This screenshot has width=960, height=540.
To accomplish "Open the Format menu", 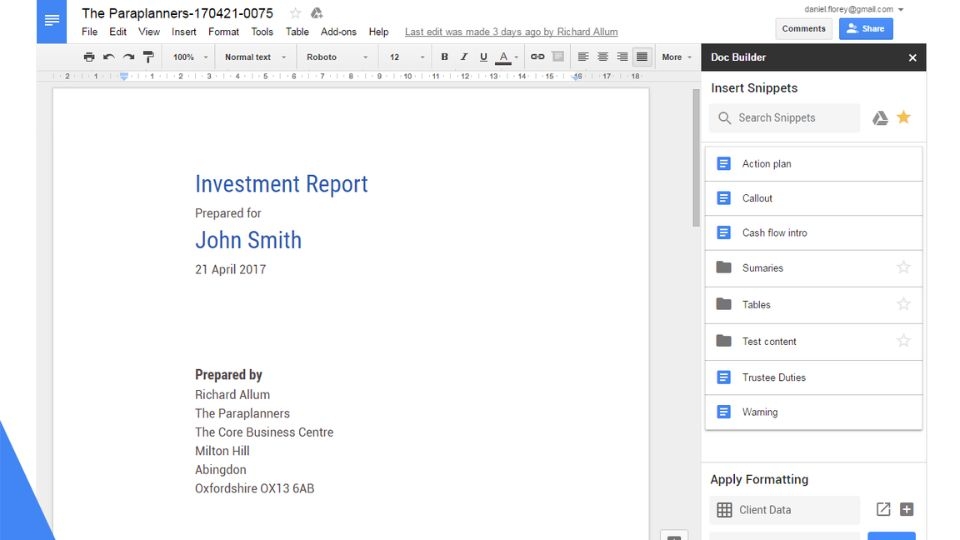I will click(x=223, y=32).
